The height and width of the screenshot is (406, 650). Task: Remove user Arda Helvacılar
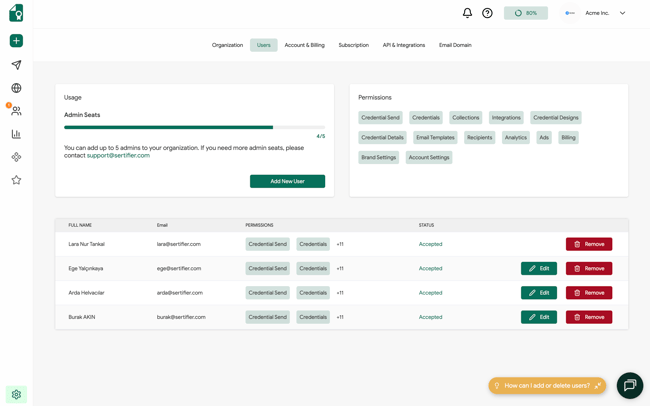pos(588,293)
